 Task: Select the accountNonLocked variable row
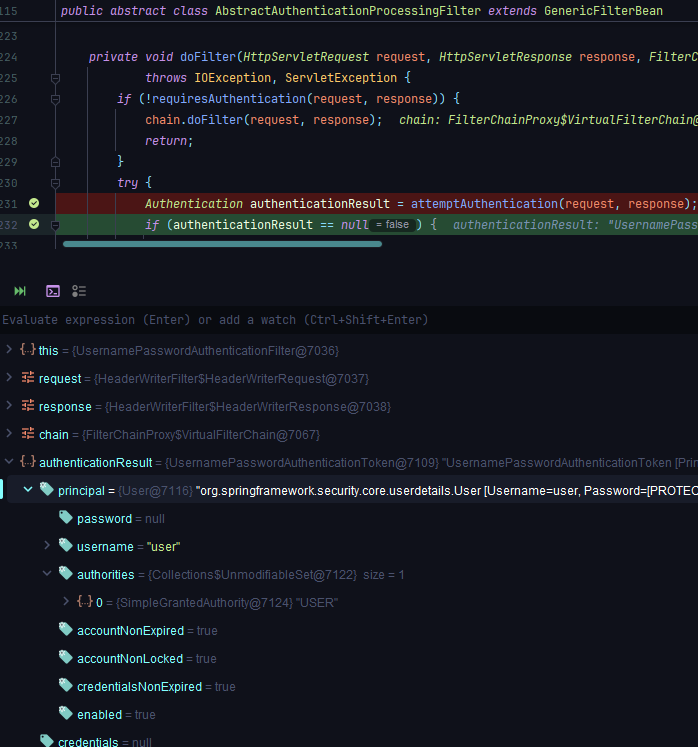(130, 658)
